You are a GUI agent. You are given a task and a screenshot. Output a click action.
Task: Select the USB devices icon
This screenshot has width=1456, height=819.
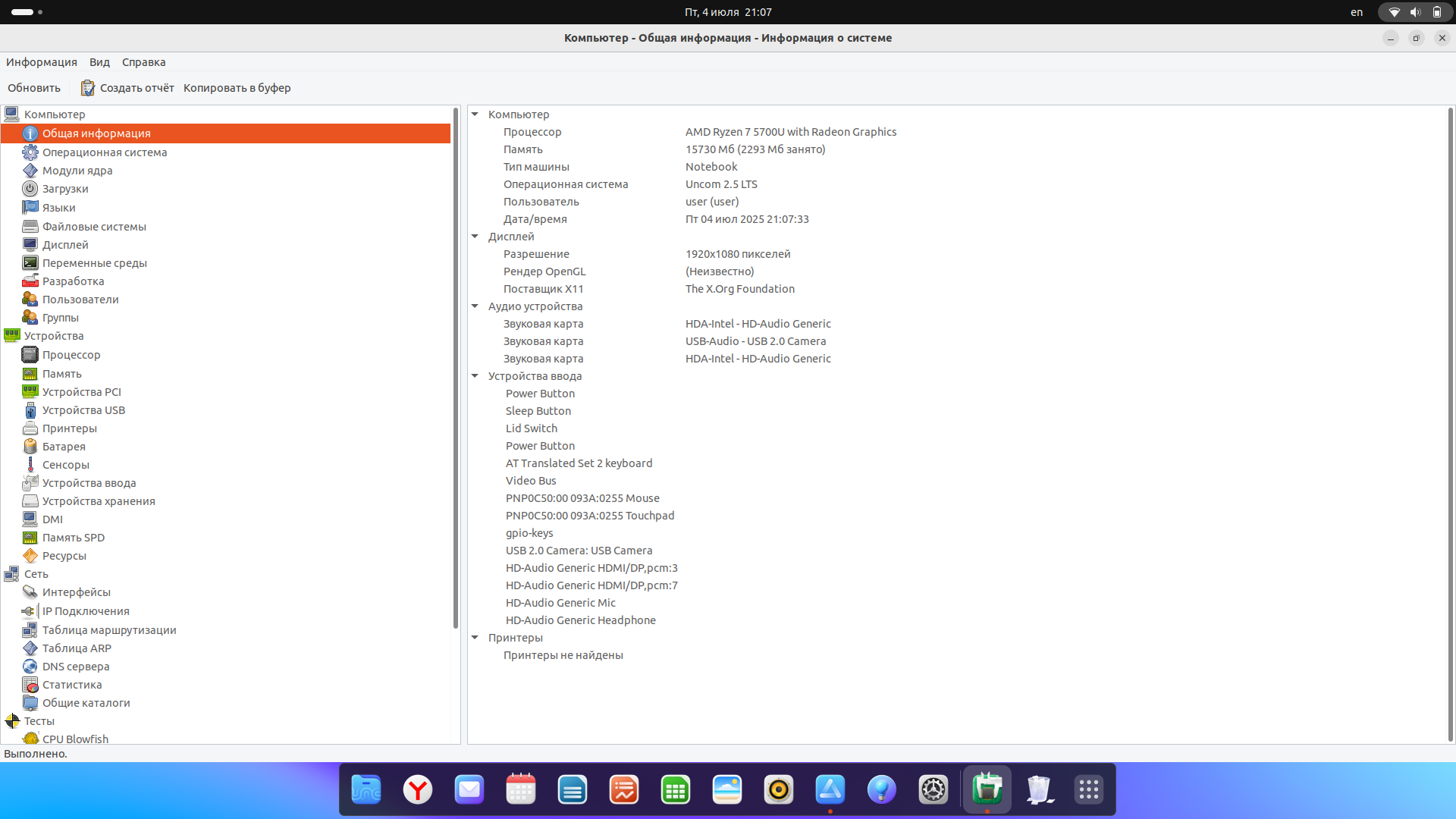[x=30, y=410]
